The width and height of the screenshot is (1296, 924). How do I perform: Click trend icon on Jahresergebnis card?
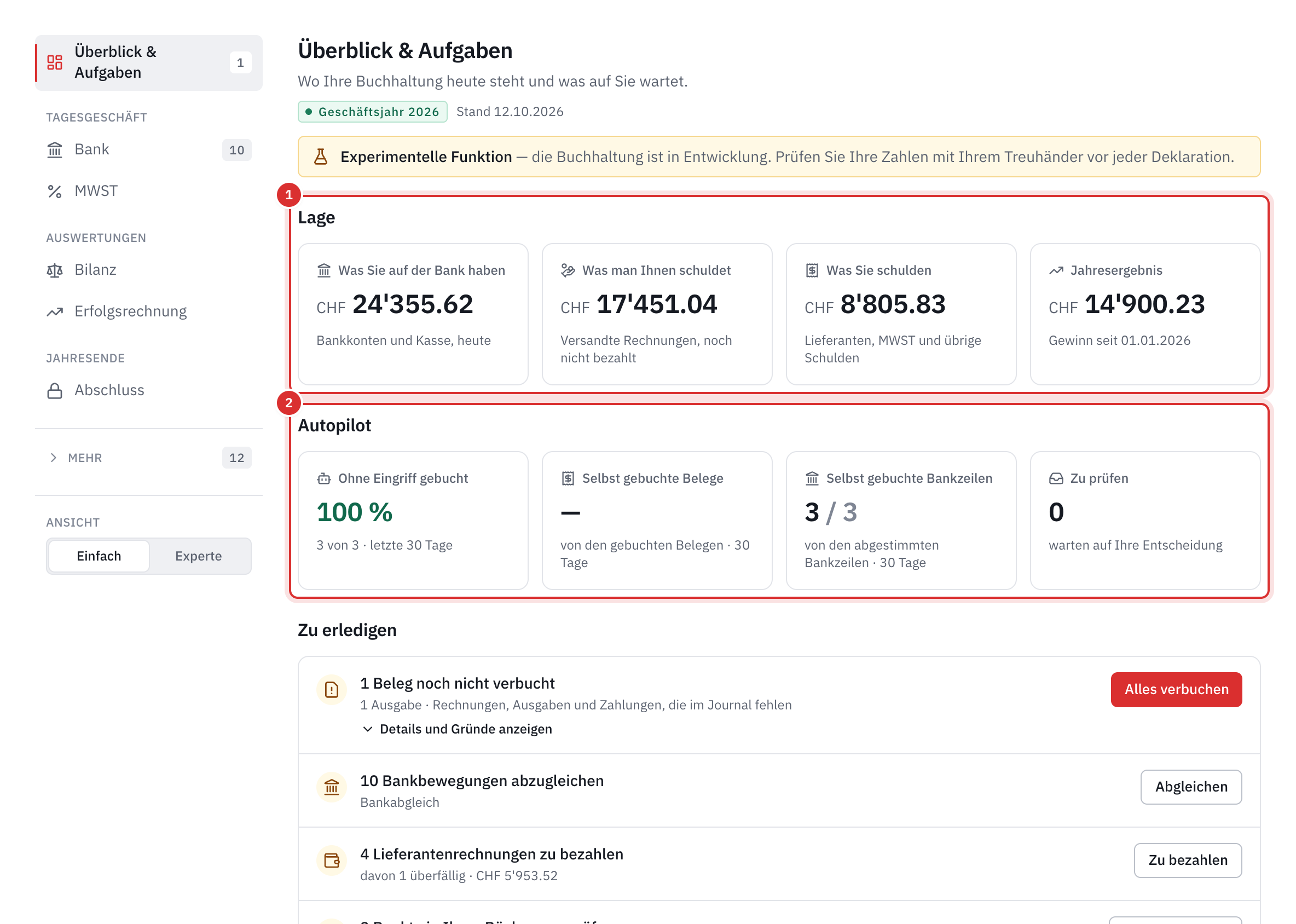coord(1056,270)
